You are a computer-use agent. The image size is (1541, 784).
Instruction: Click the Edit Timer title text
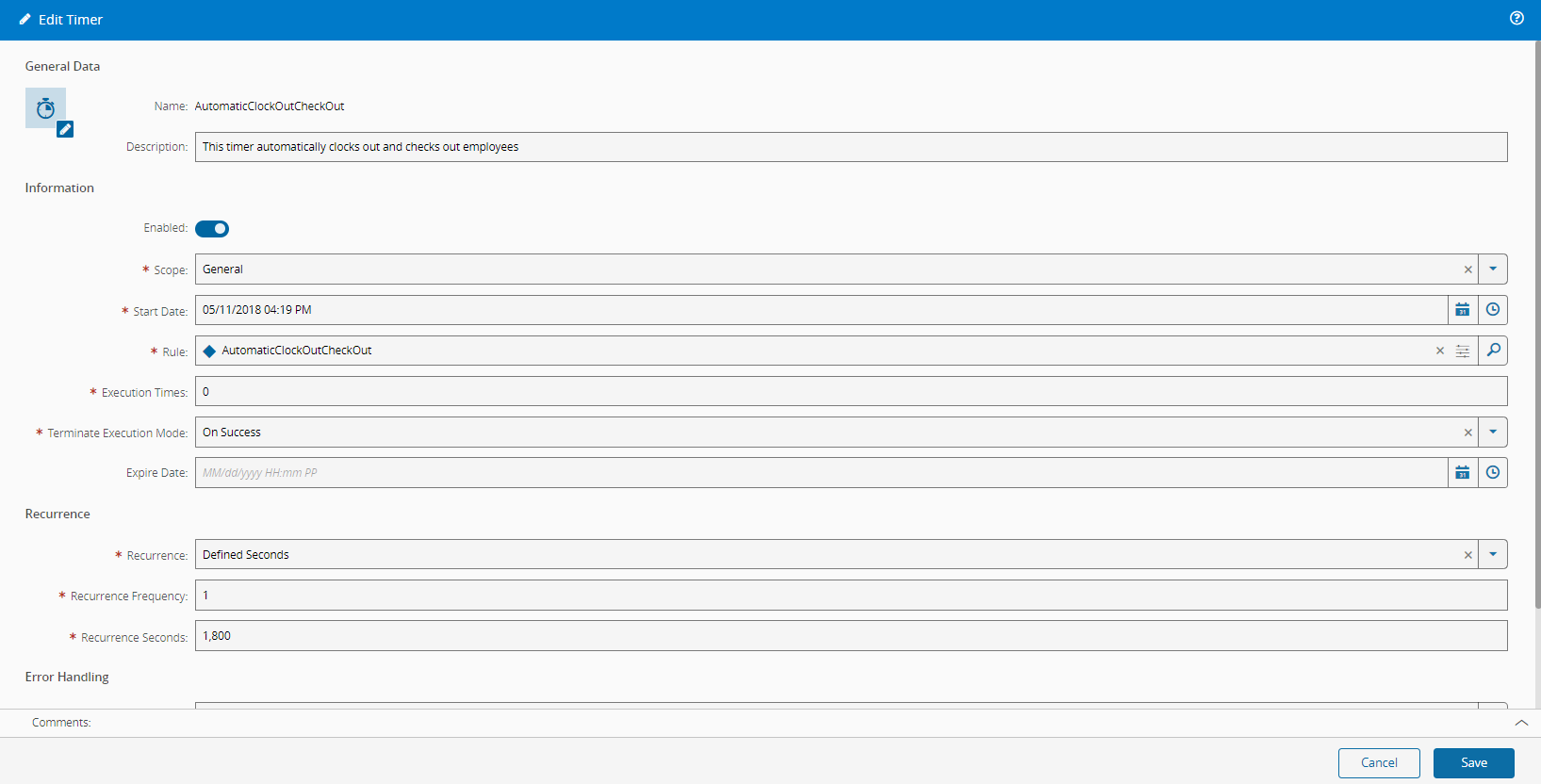71,20
